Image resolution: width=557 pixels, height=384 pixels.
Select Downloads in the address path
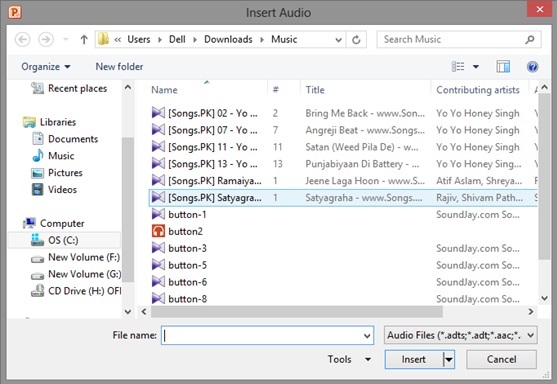tap(228, 39)
